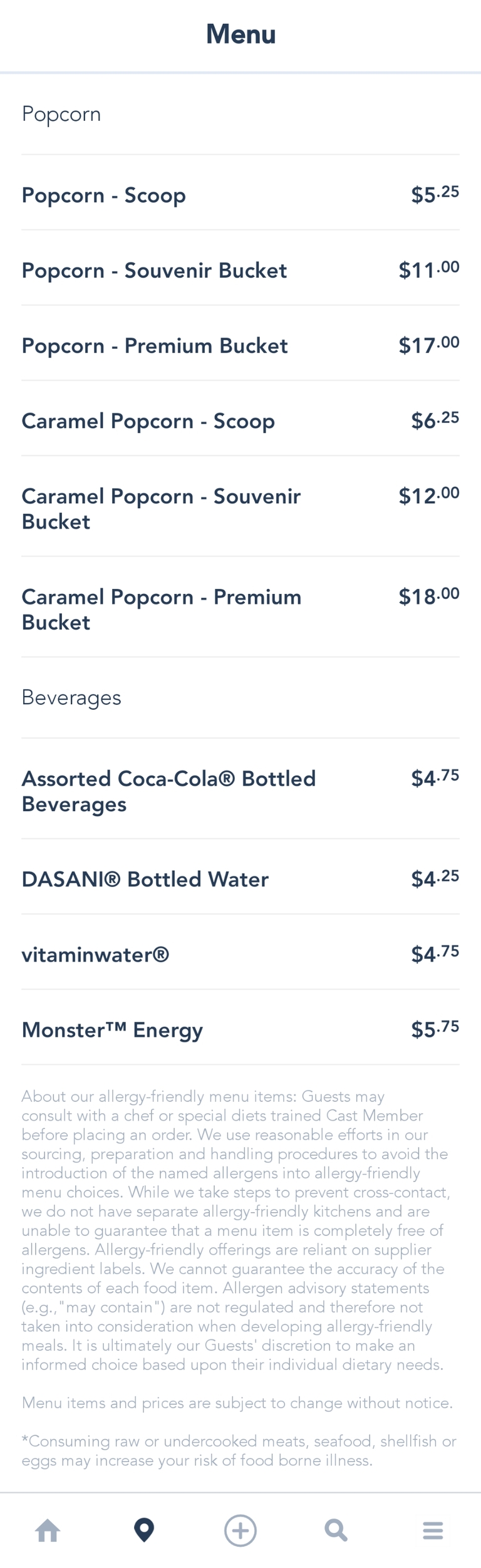Viewport: 481px width, 1568px height.
Task: Click the Beverages section heading
Action: (71, 697)
